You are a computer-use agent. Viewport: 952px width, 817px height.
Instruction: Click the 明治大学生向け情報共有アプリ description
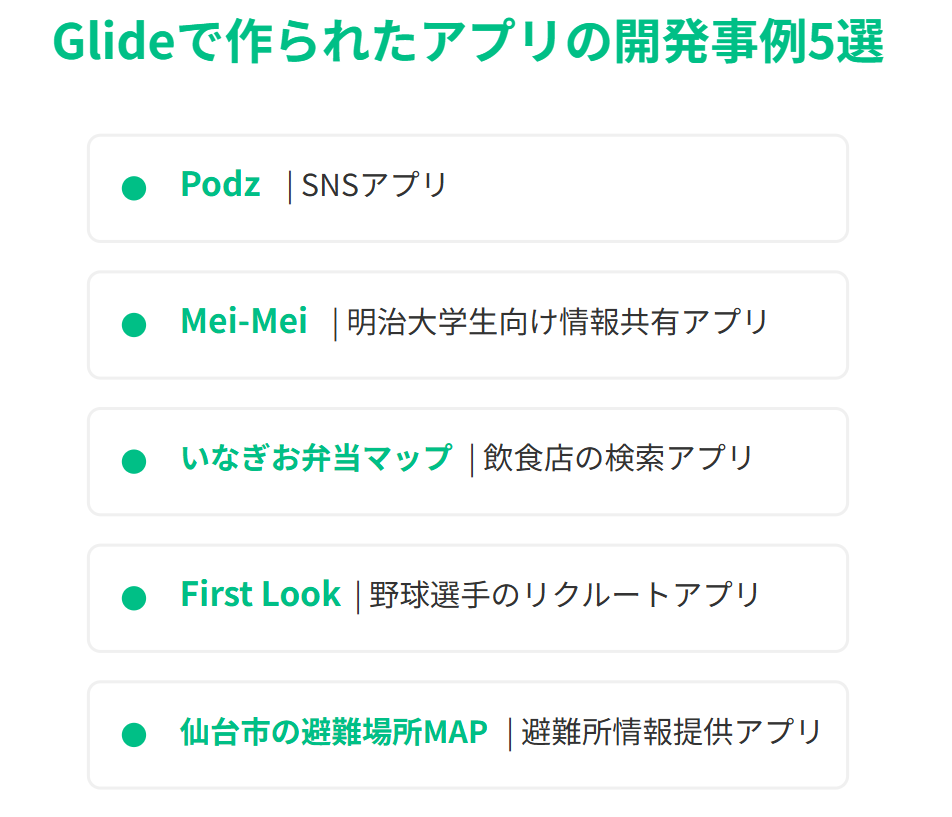point(557,322)
